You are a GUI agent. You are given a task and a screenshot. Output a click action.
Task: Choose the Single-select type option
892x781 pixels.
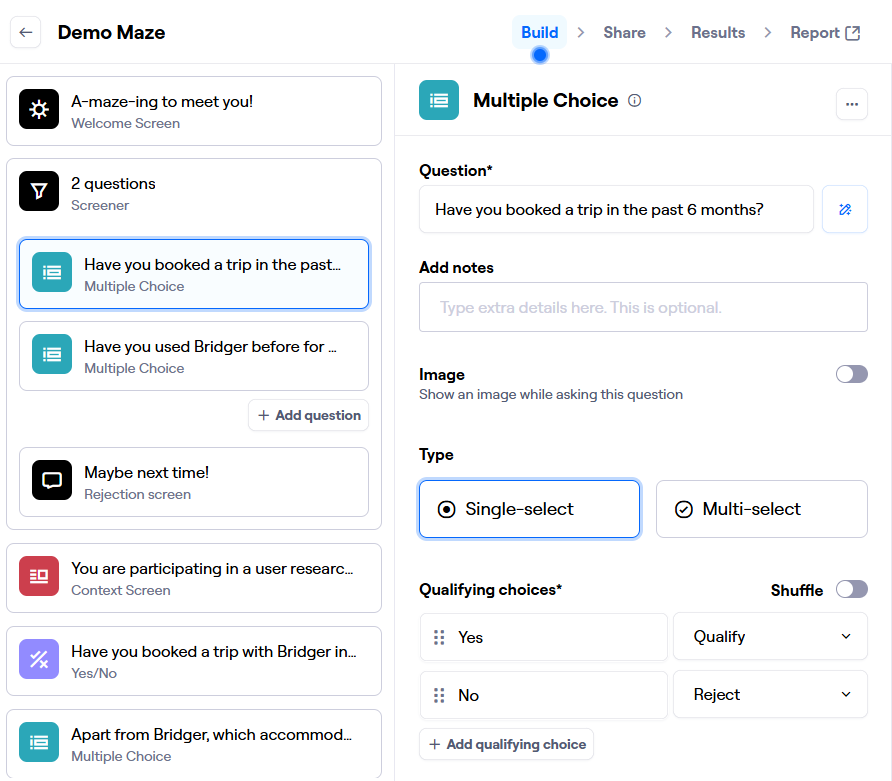click(x=529, y=509)
